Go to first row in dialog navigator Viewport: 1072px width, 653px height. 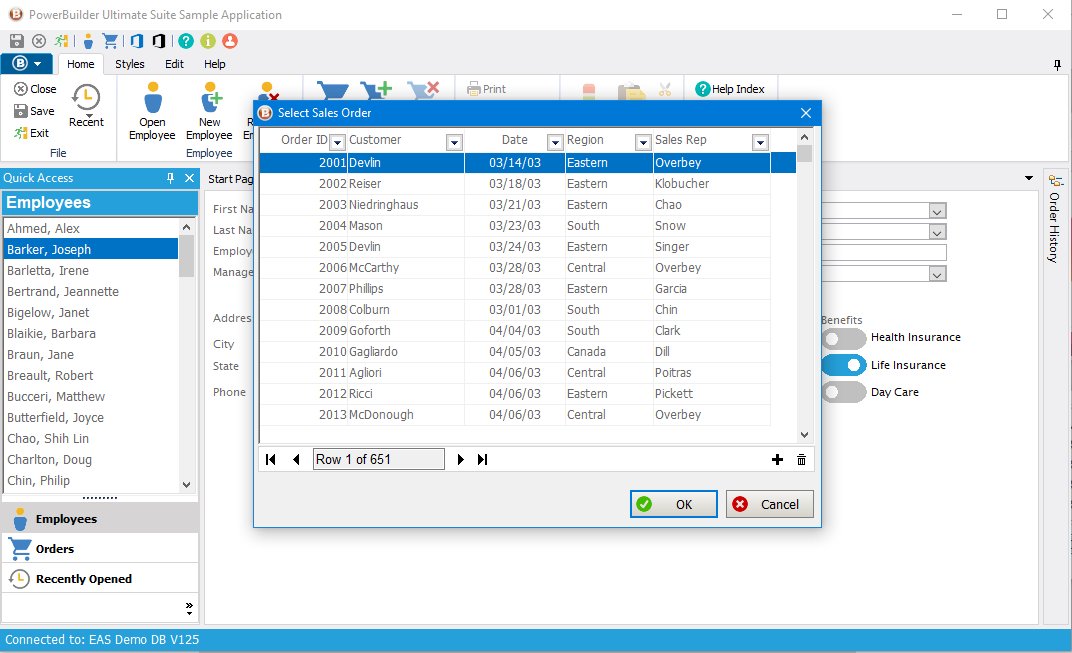click(271, 459)
